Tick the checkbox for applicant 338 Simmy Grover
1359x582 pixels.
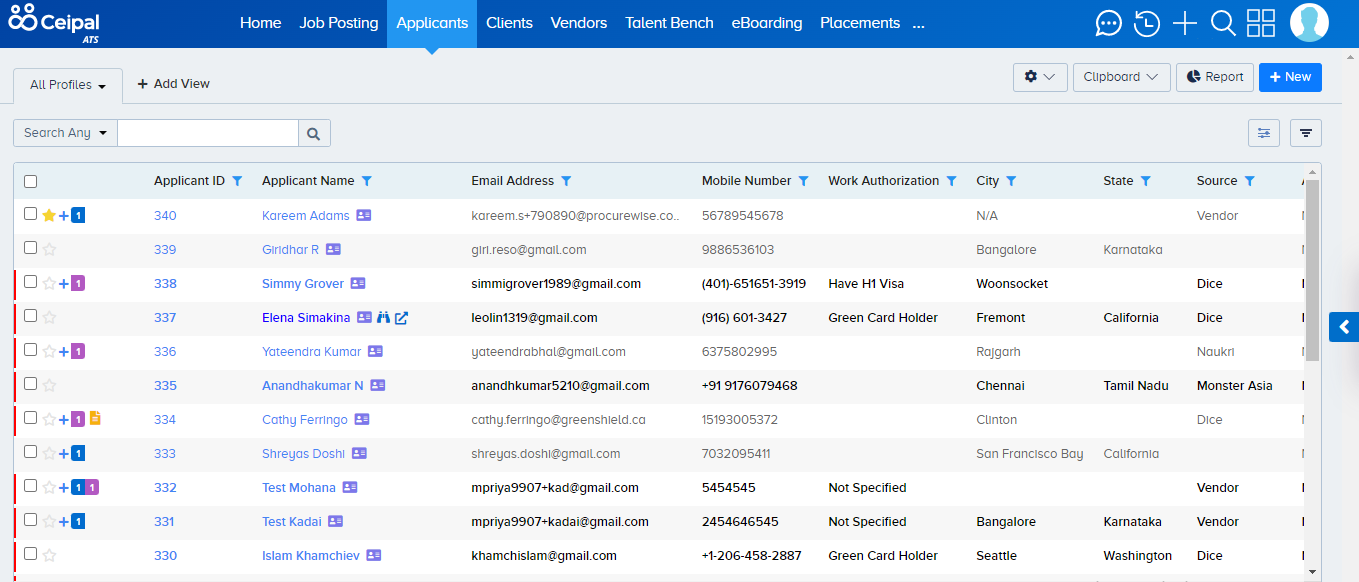click(30, 283)
